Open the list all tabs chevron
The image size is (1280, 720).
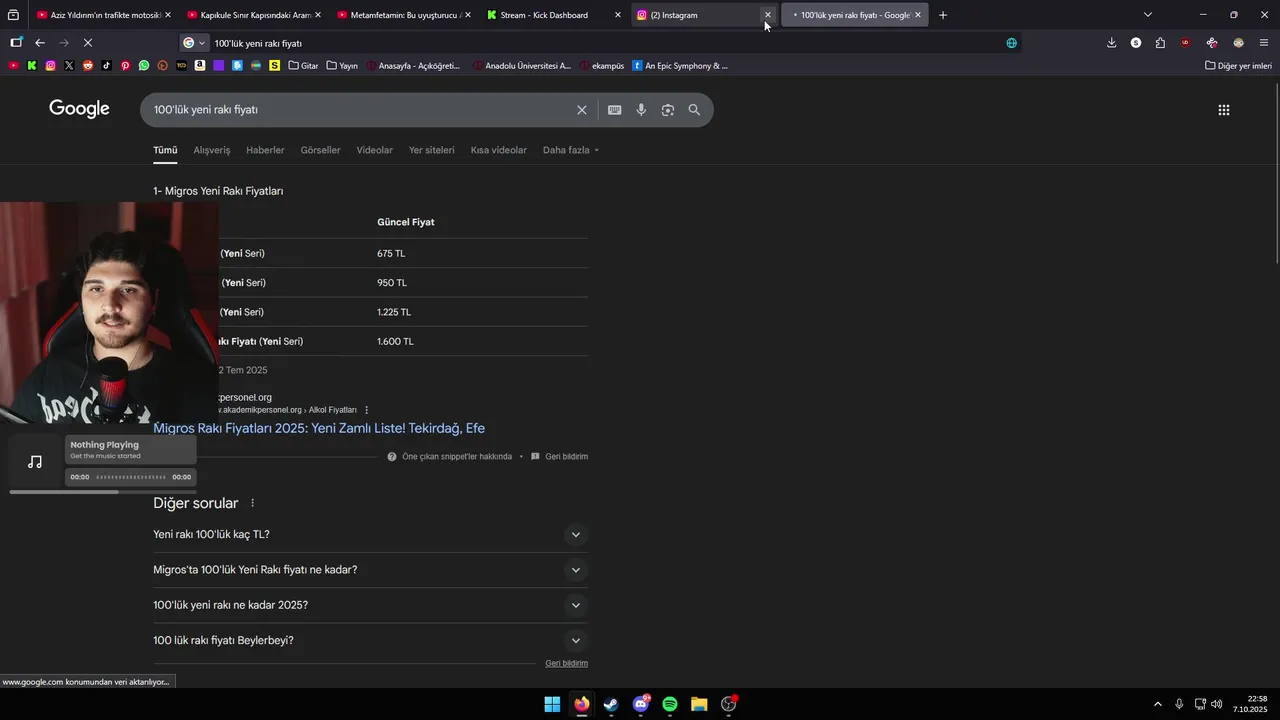click(1147, 15)
